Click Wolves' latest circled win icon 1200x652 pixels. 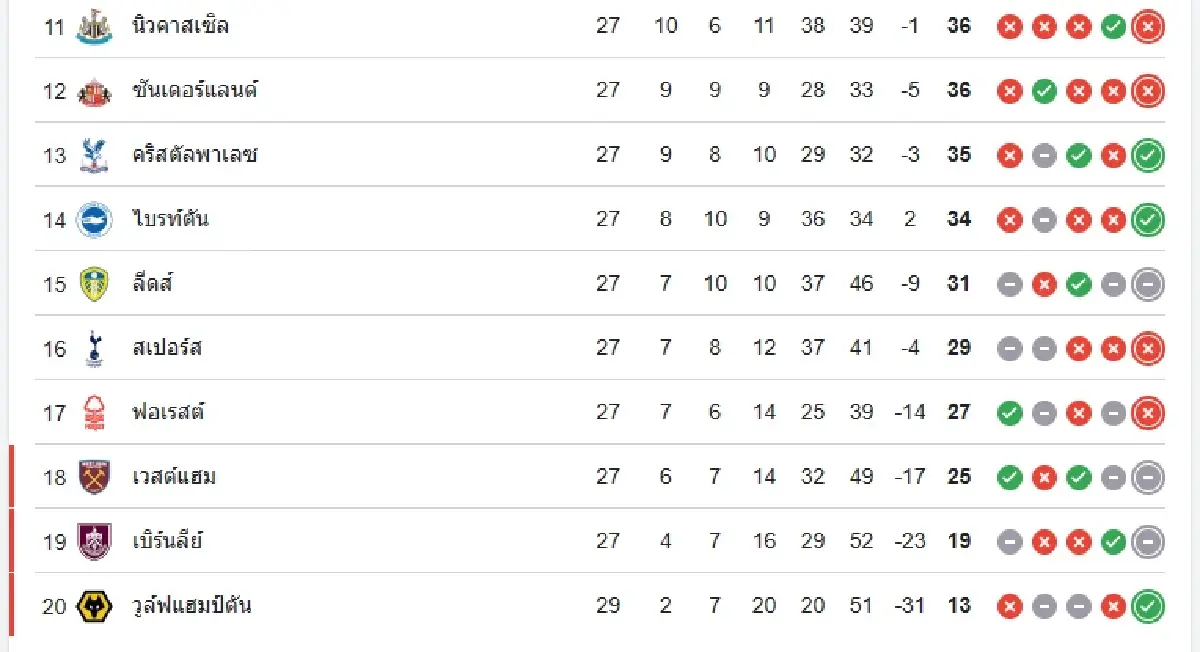point(1148,606)
